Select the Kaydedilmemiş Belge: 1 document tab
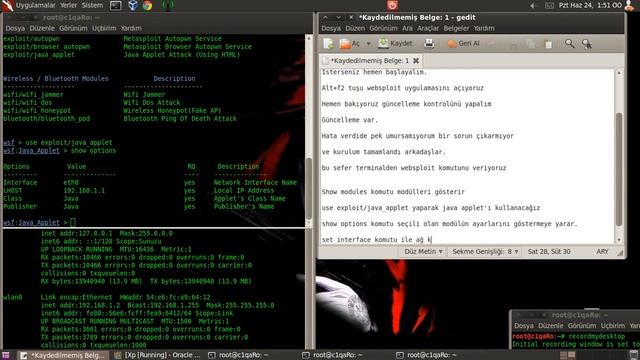This screenshot has height=360, width=640. [371, 60]
